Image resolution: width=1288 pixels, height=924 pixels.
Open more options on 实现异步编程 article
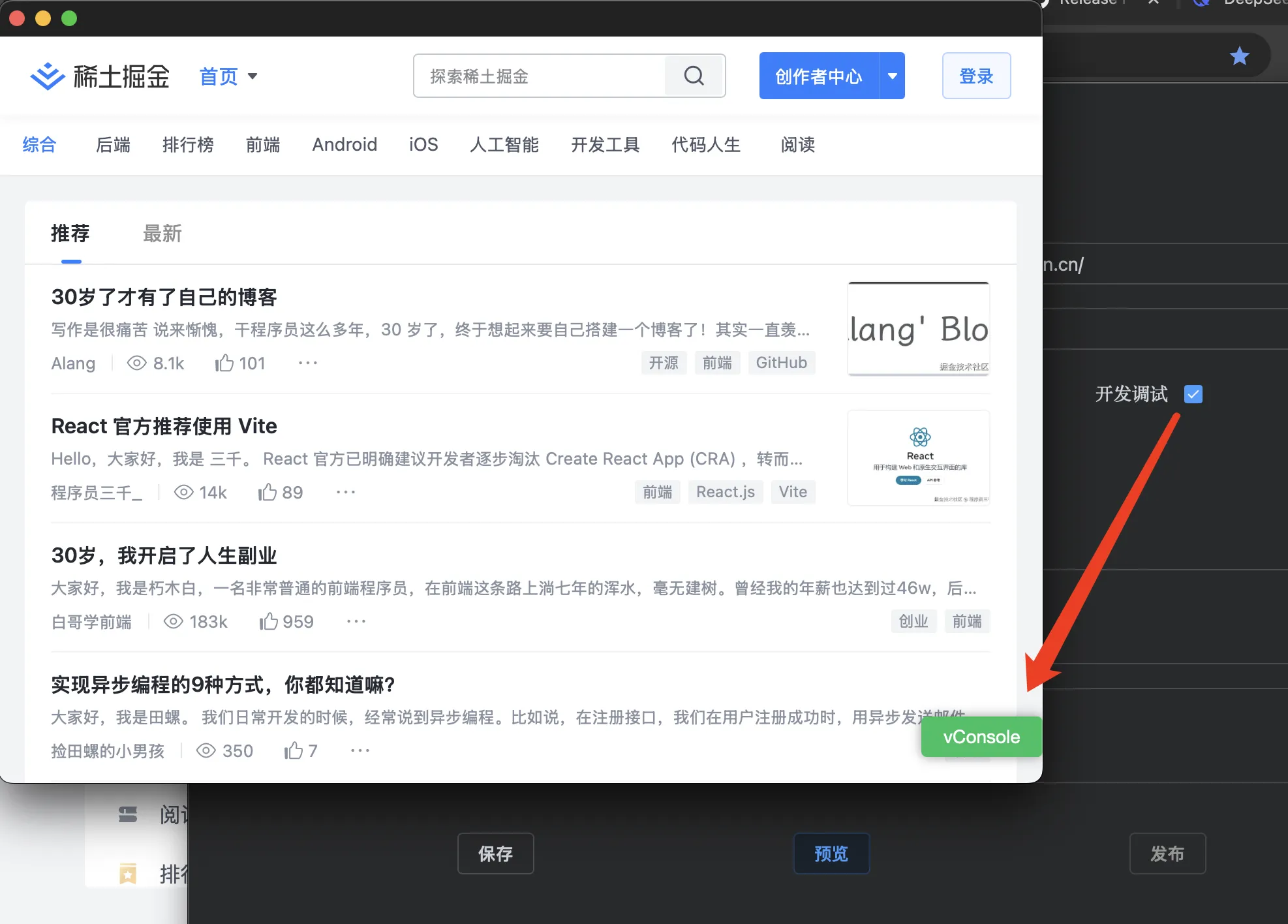pos(360,750)
